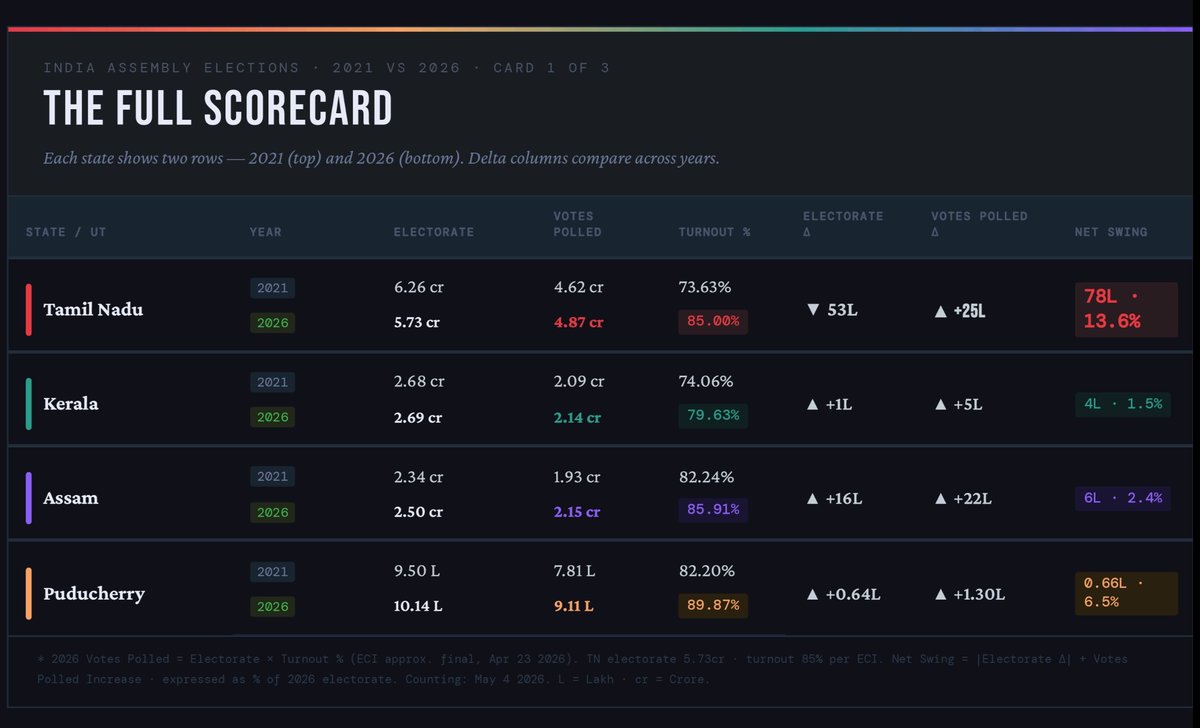The image size is (1200, 728).
Task: Click the '▲ +0.64L' electorate delta
Action: click(x=843, y=594)
